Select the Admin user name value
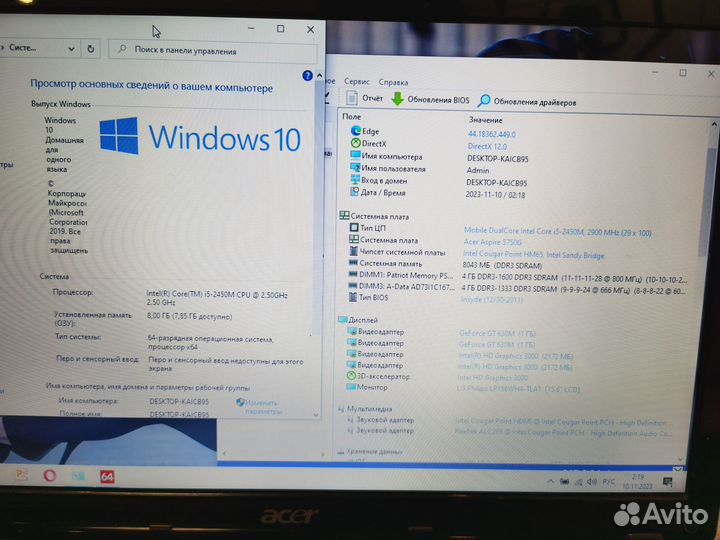The image size is (720, 540). pos(478,170)
